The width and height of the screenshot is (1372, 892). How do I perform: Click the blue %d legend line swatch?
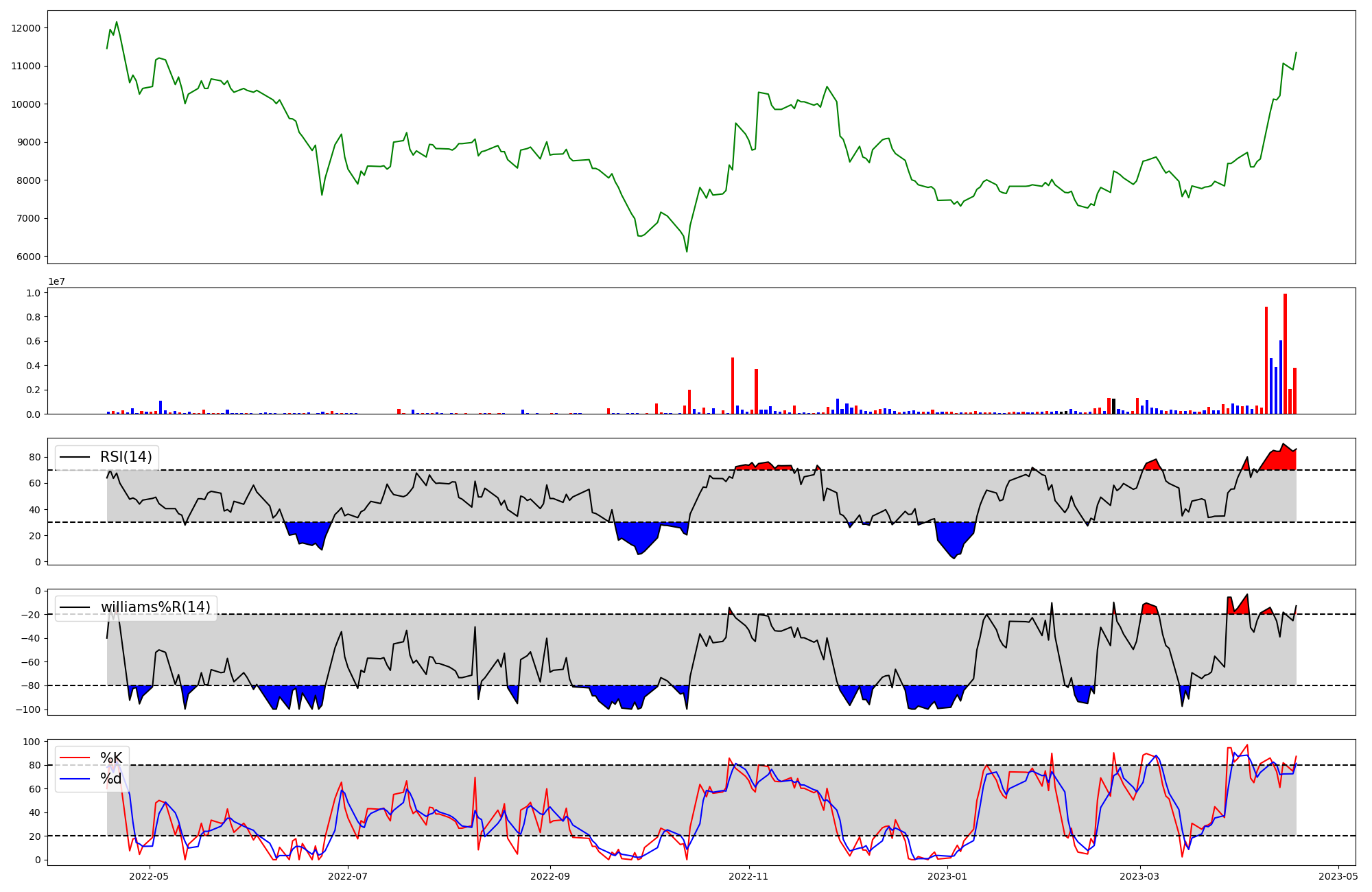coord(75,779)
